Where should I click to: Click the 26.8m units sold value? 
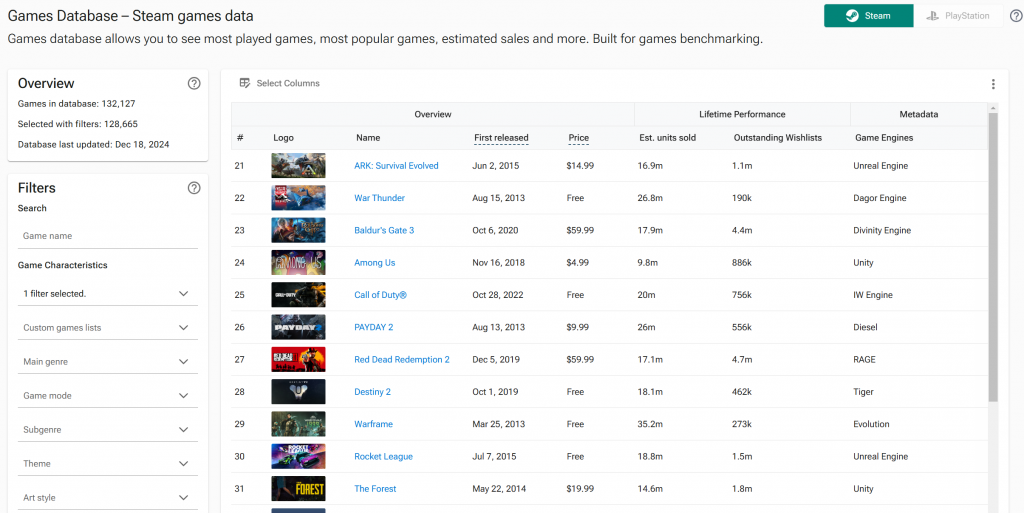click(x=650, y=198)
